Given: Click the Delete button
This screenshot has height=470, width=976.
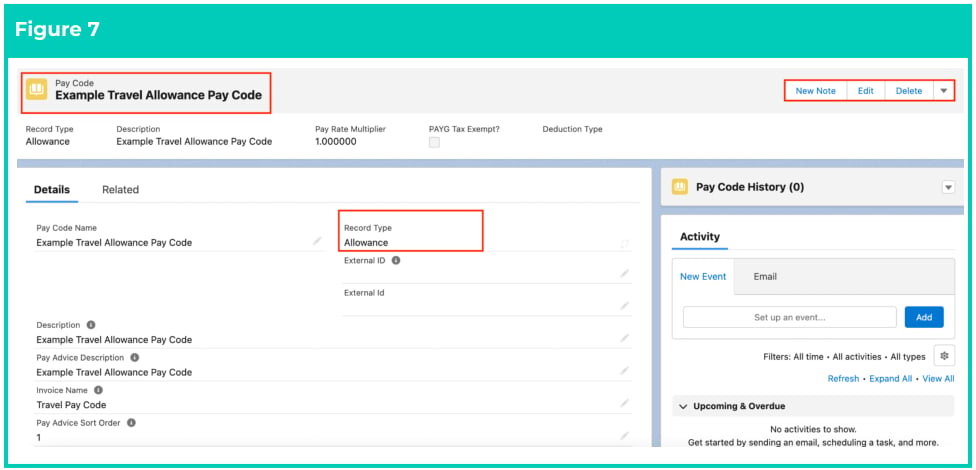Looking at the screenshot, I should click(909, 91).
